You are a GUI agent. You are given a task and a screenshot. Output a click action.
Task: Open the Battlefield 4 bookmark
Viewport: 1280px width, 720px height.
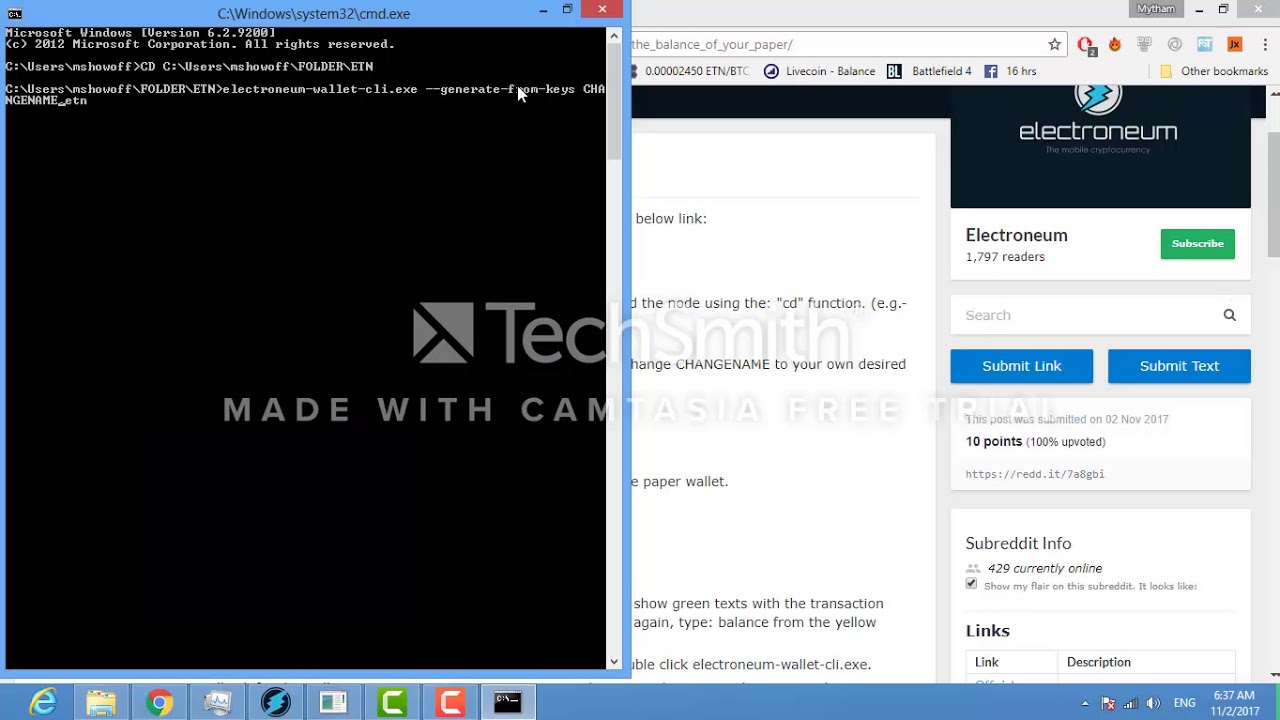(929, 71)
